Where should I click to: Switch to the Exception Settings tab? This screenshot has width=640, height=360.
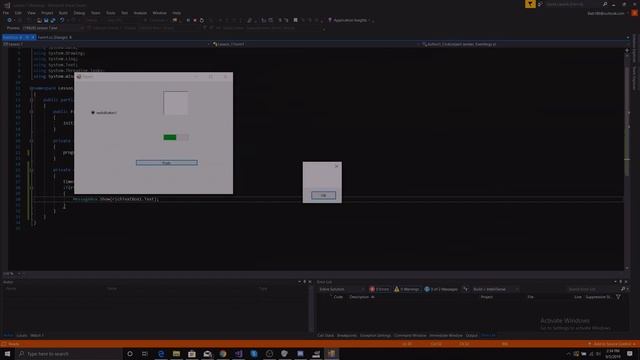(375, 336)
